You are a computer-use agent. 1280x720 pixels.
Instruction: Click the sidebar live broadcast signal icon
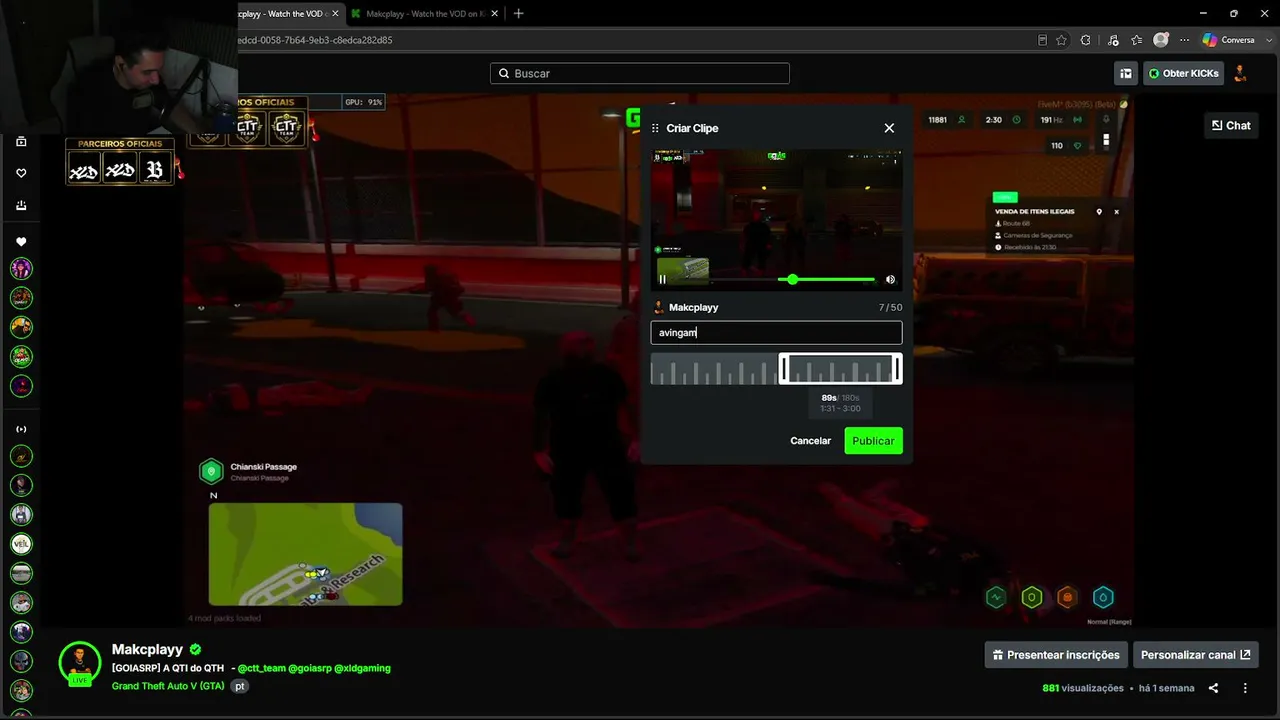click(21, 429)
